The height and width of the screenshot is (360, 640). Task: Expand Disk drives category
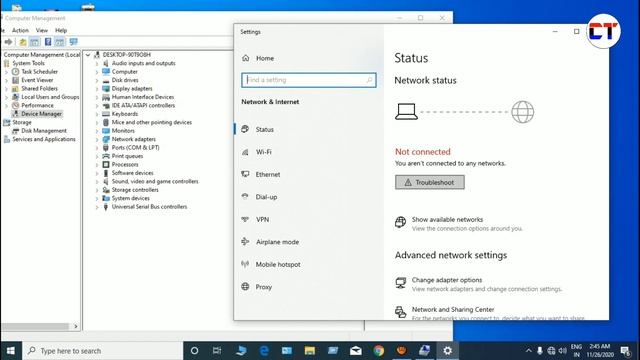coord(97,80)
